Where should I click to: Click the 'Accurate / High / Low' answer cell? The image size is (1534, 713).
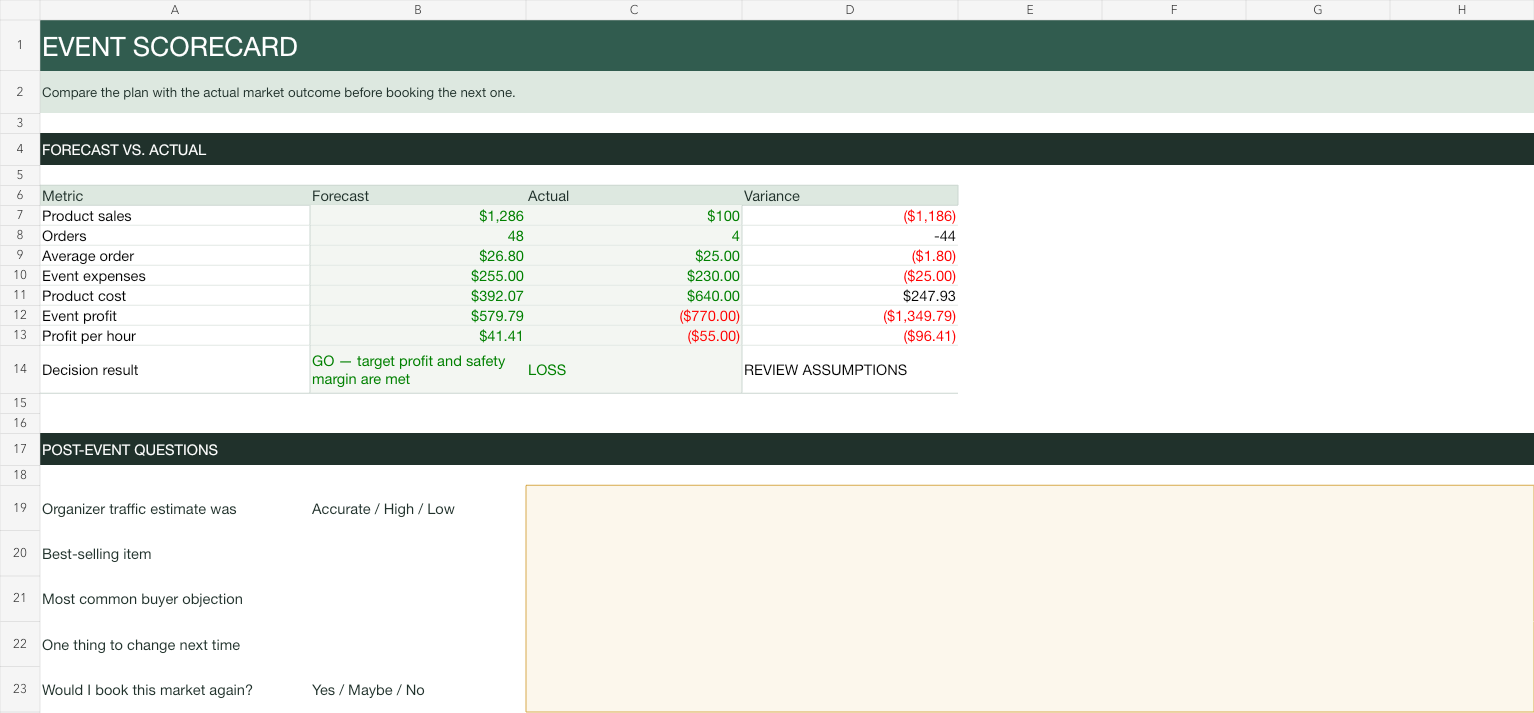418,508
